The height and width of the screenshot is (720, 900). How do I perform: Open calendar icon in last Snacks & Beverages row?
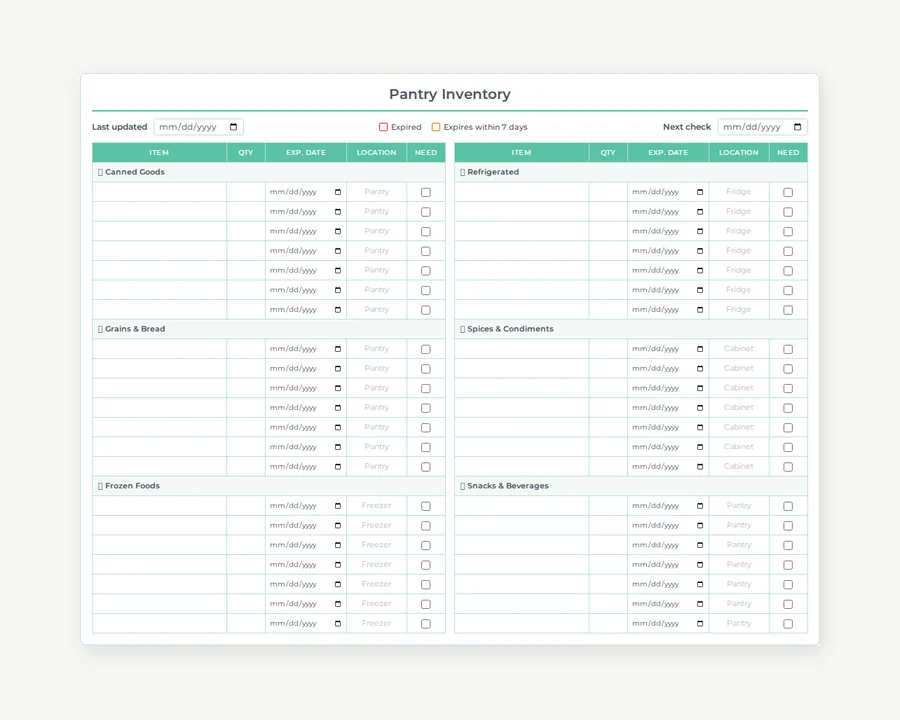tap(700, 623)
